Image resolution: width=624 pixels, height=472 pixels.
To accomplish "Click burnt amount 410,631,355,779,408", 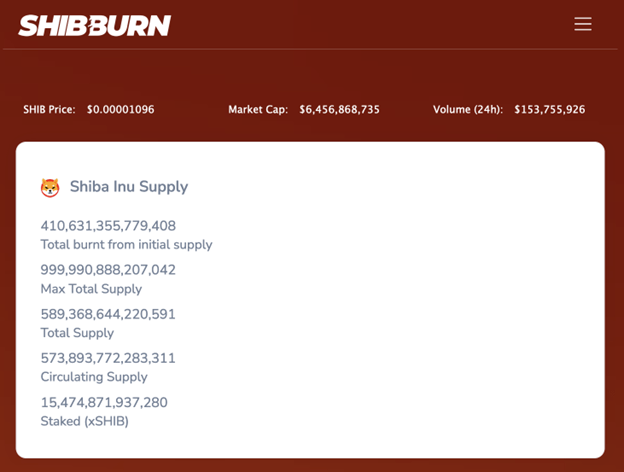I will (108, 226).
